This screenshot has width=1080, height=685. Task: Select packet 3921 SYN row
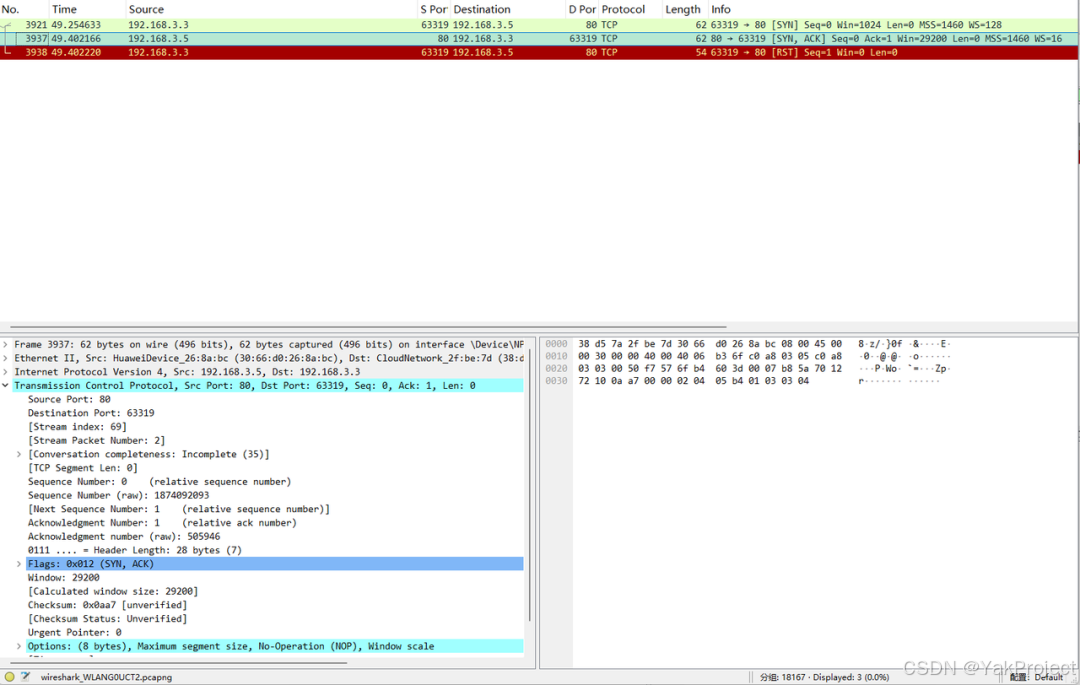click(539, 25)
